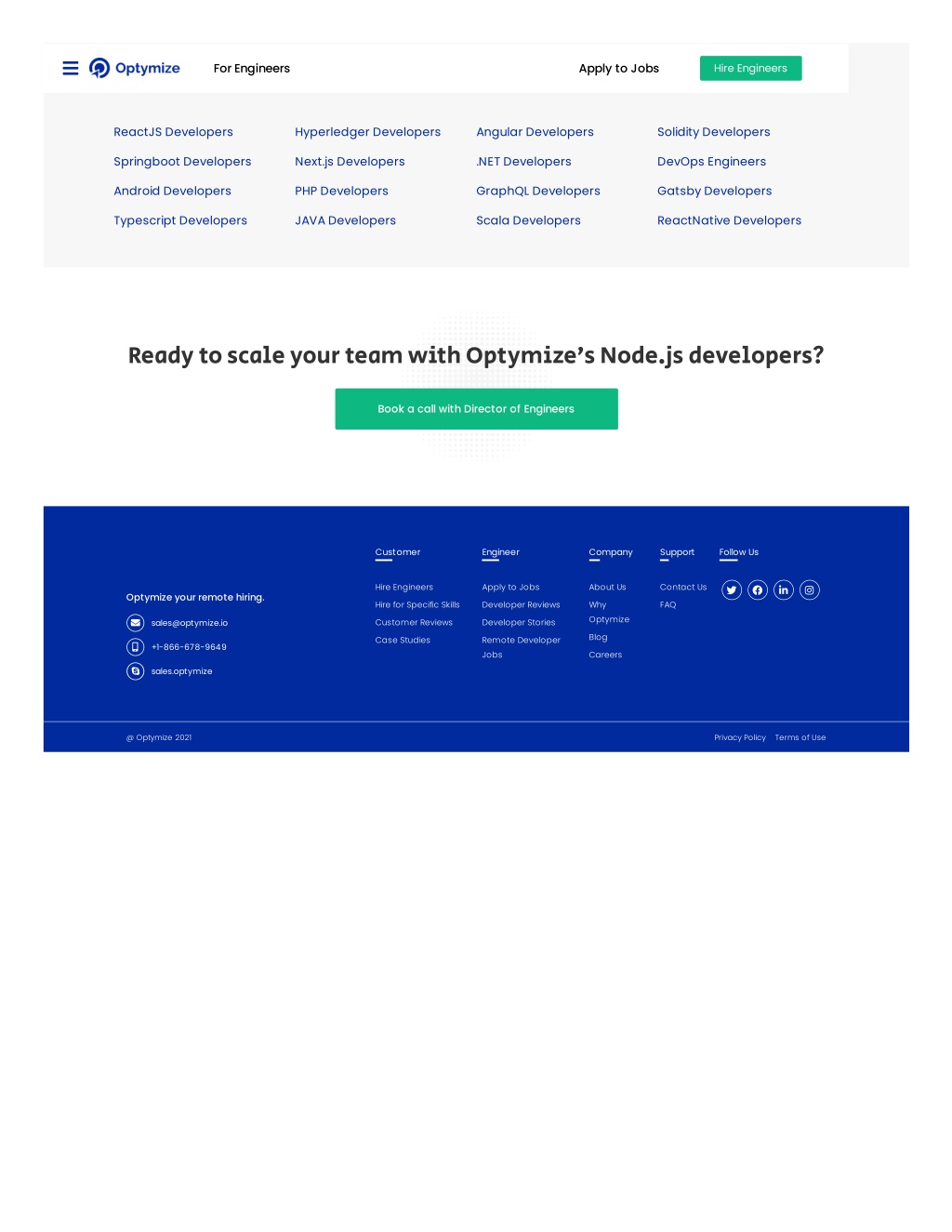Viewport: 952px width, 1232px height.
Task: Click the Optymize logo
Action: [x=135, y=68]
